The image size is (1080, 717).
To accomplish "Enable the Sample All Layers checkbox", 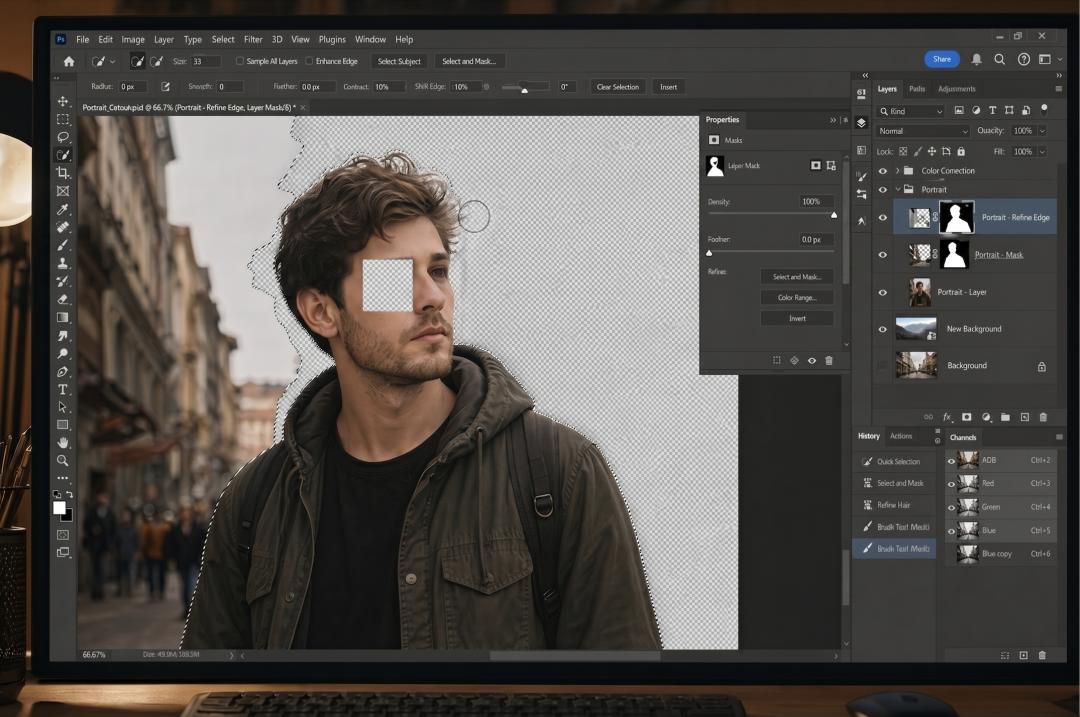I will point(240,61).
